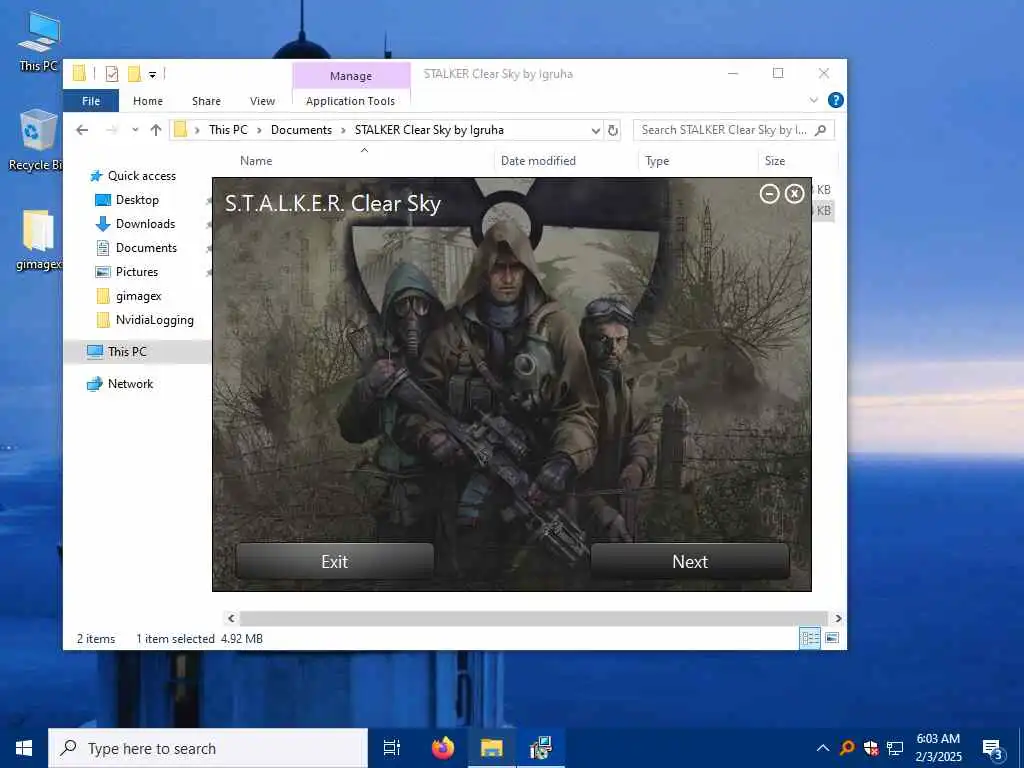
Task: Select the Application Tools tab
Action: 351,101
